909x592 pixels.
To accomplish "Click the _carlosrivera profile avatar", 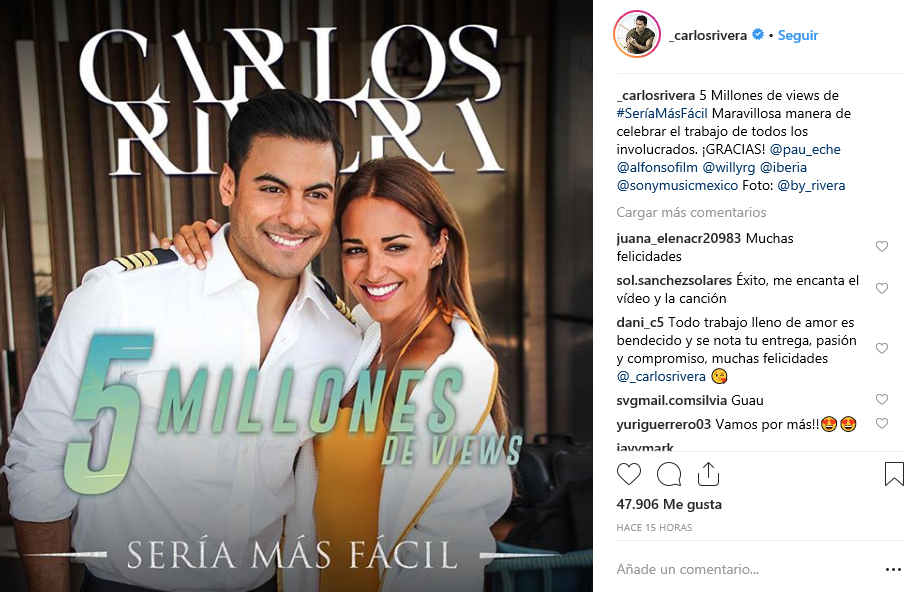I will click(x=637, y=34).
